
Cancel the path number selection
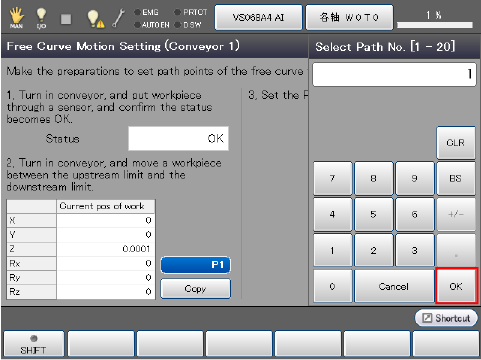394,286
